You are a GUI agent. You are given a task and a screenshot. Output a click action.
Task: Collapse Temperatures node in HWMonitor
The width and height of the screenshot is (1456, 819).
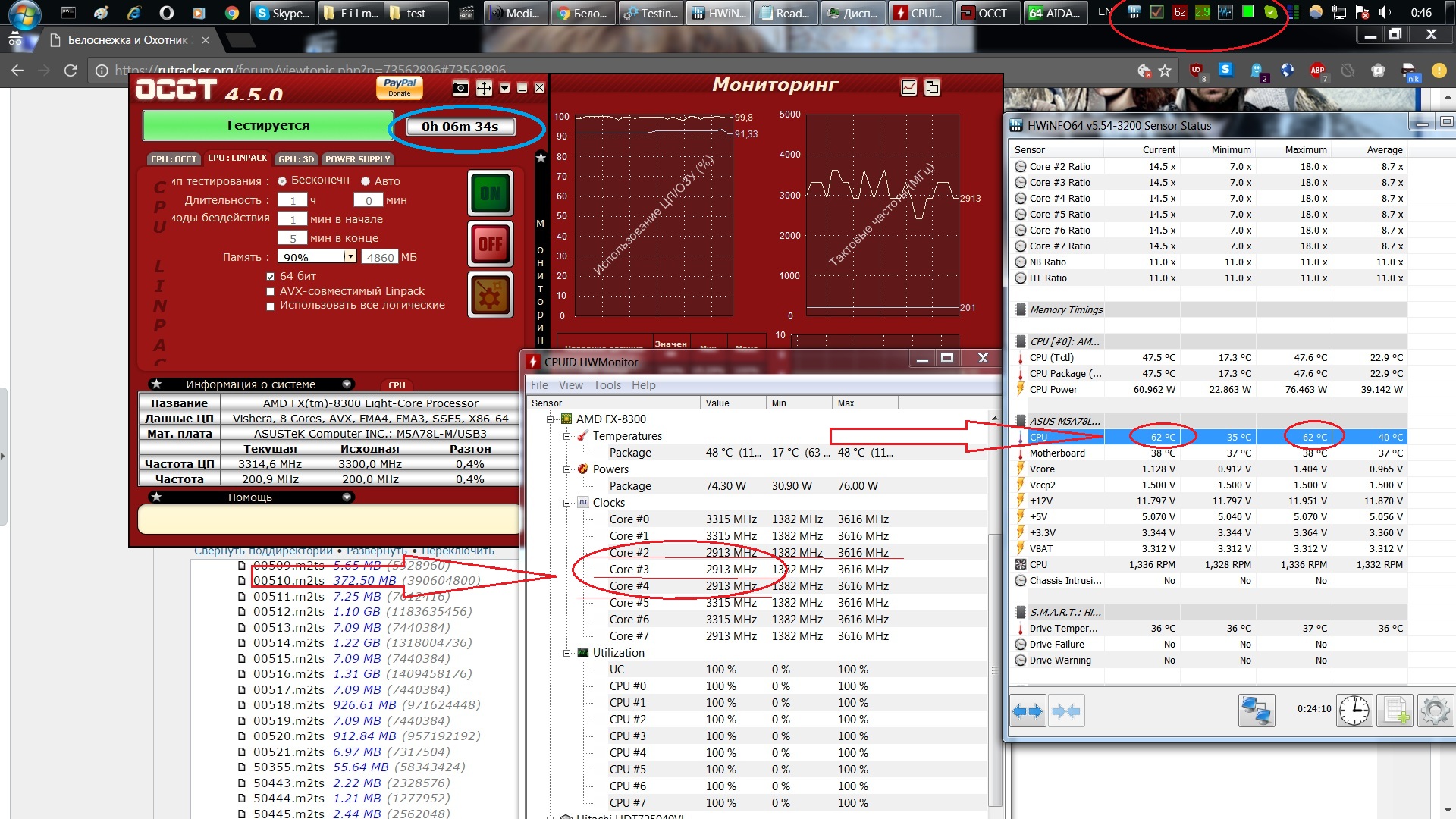pos(566,436)
